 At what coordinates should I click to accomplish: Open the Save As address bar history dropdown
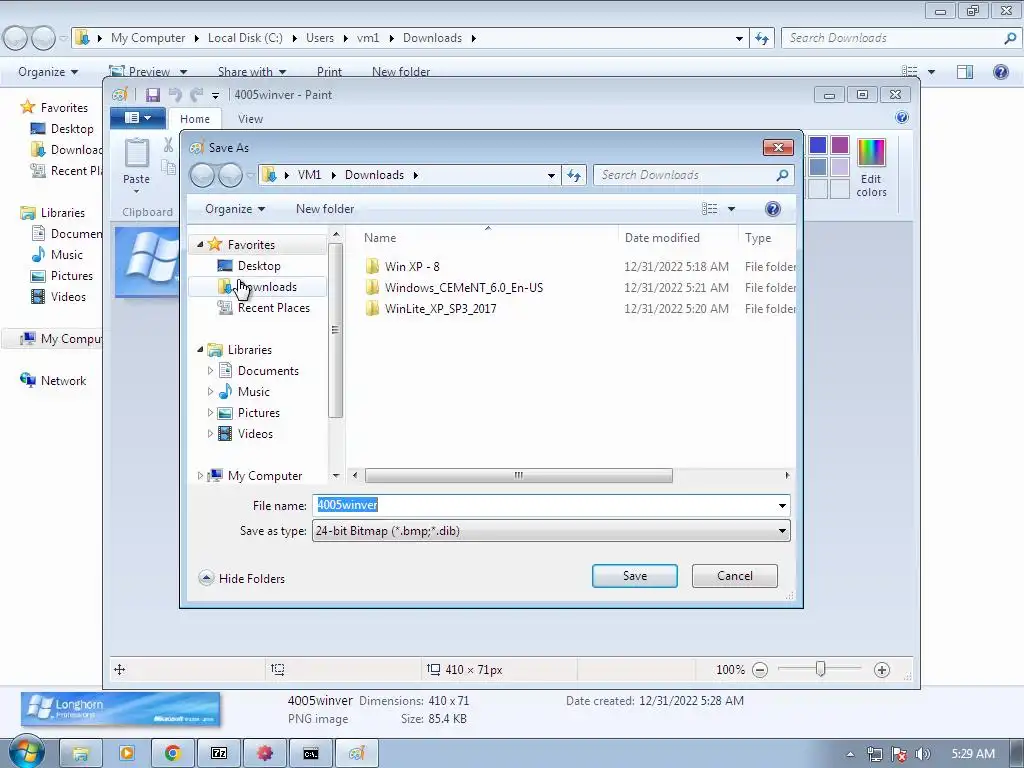(551, 175)
